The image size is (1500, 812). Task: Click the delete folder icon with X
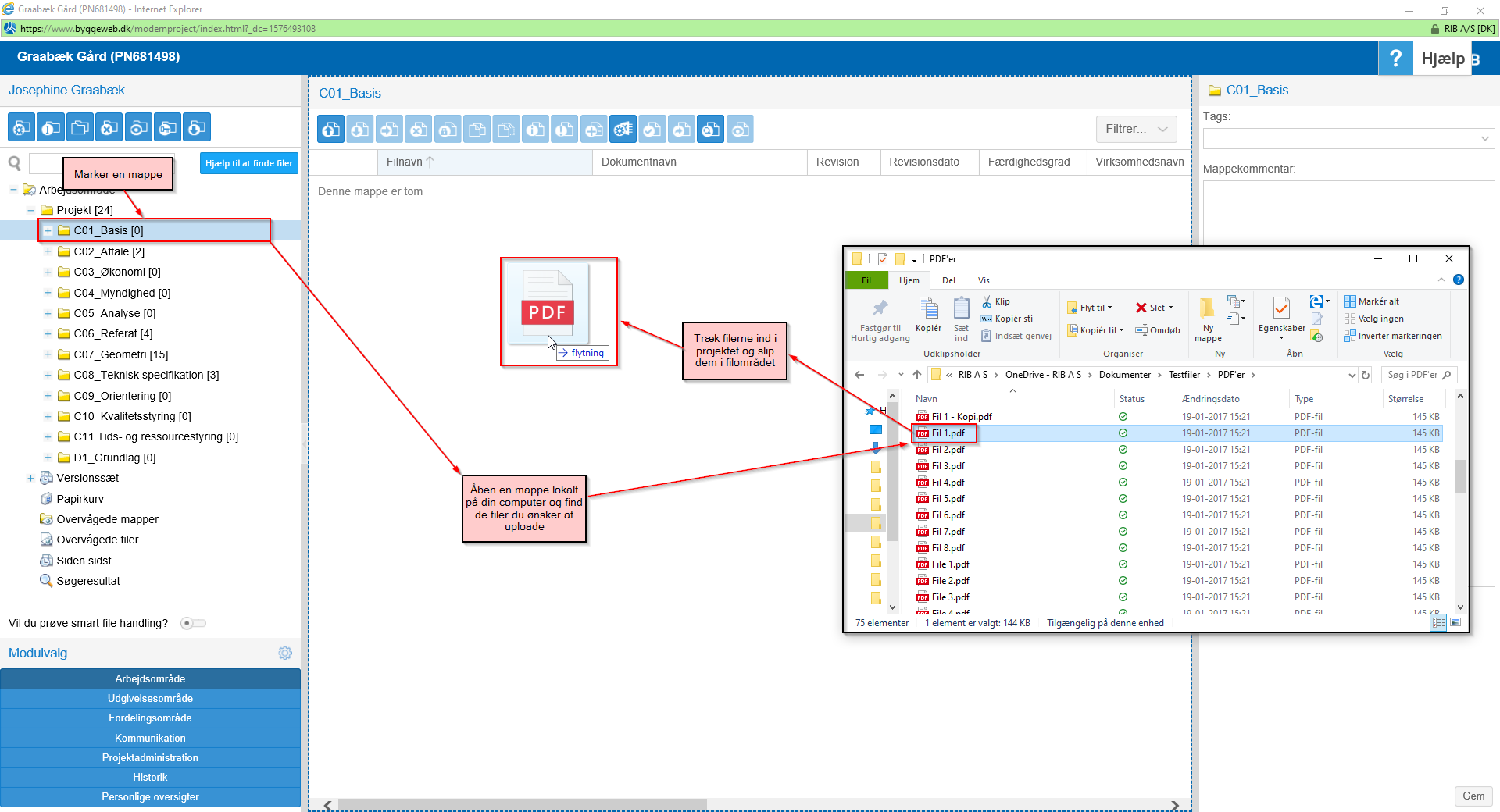point(109,128)
